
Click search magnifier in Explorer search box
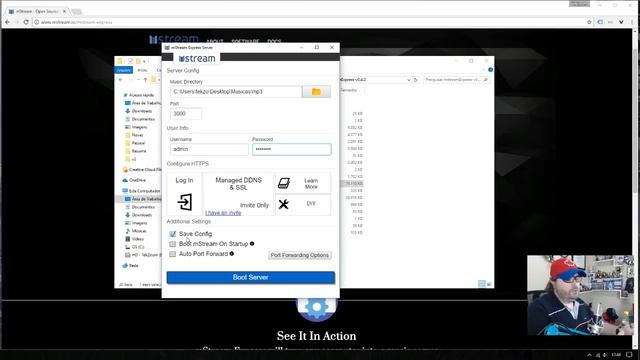(x=485, y=80)
